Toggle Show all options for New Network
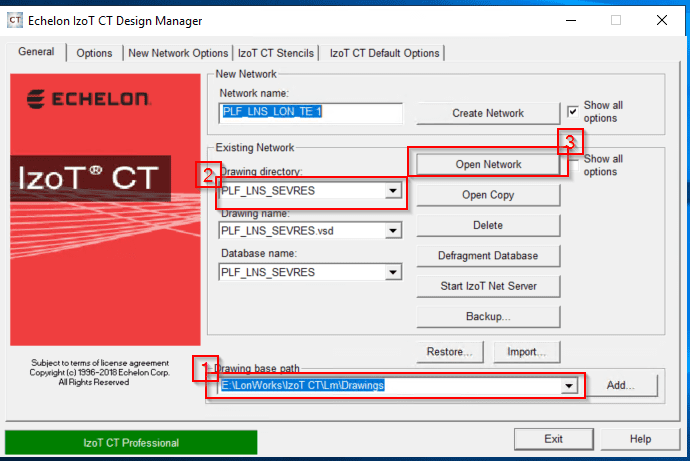The width and height of the screenshot is (690, 461). 573,110
